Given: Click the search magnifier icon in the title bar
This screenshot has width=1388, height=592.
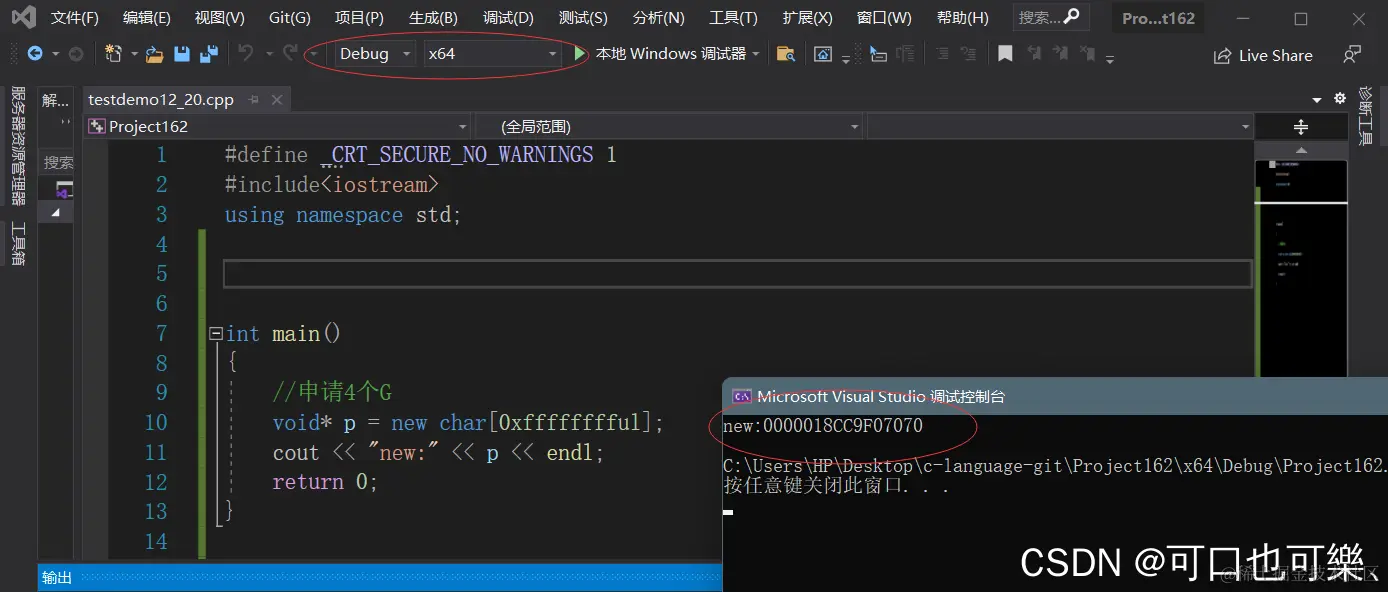Looking at the screenshot, I should coord(1071,16).
